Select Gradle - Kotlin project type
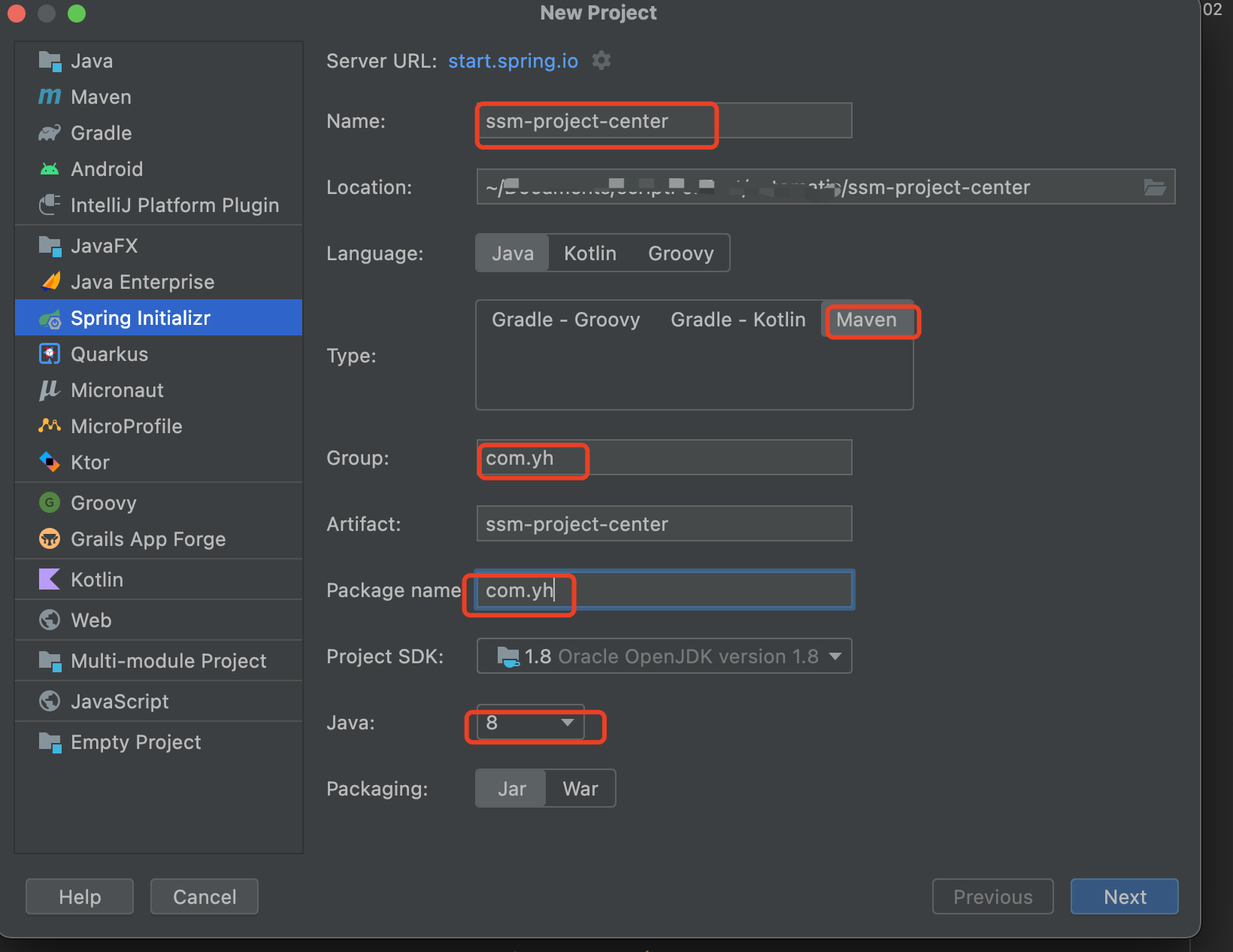 coord(738,320)
